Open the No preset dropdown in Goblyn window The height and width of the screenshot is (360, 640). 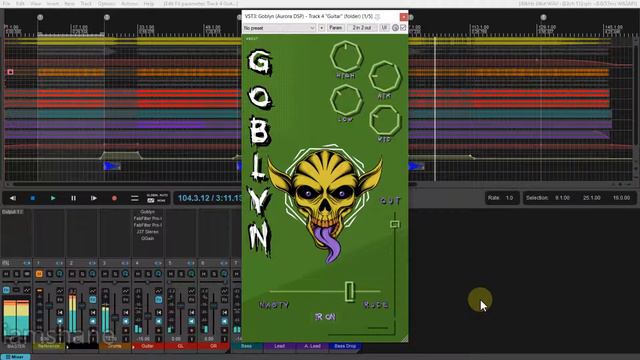[x=279, y=28]
